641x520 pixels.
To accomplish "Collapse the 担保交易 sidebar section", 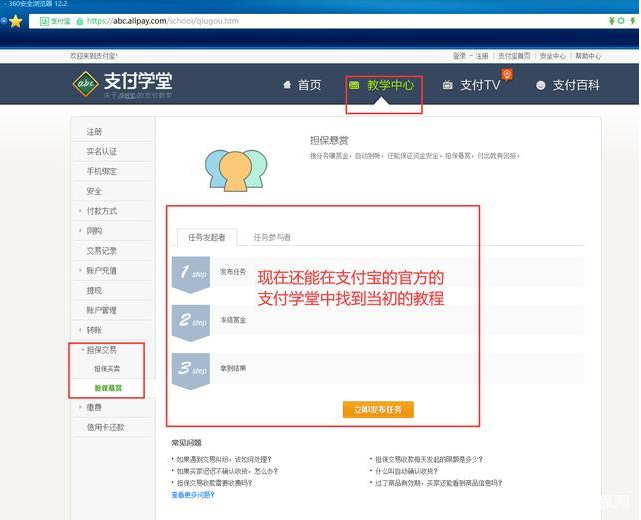I will tap(101, 350).
